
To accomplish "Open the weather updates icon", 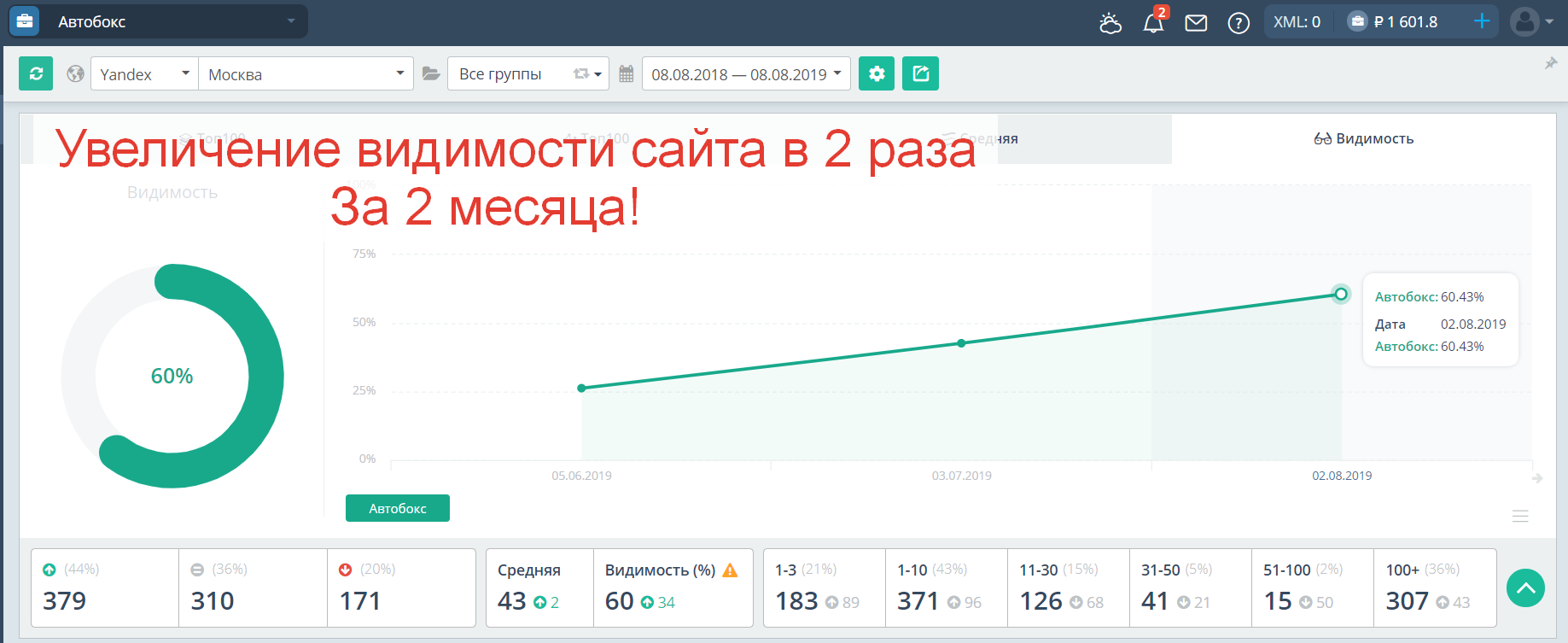I will coord(1110,22).
